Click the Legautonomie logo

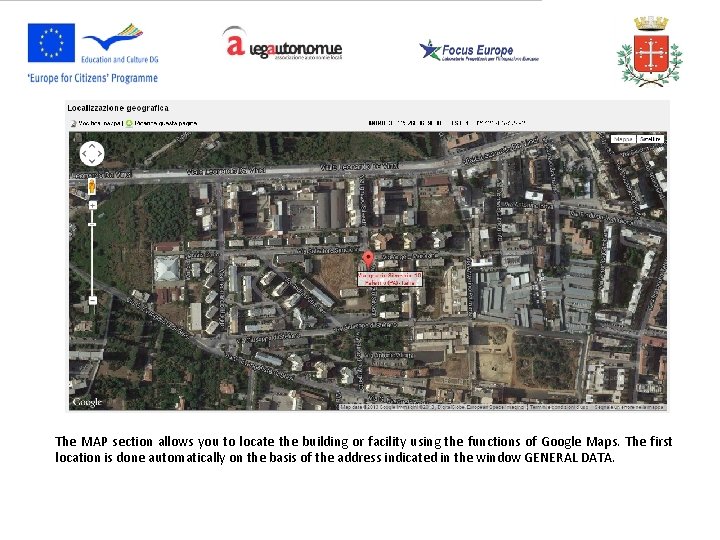pos(283,44)
